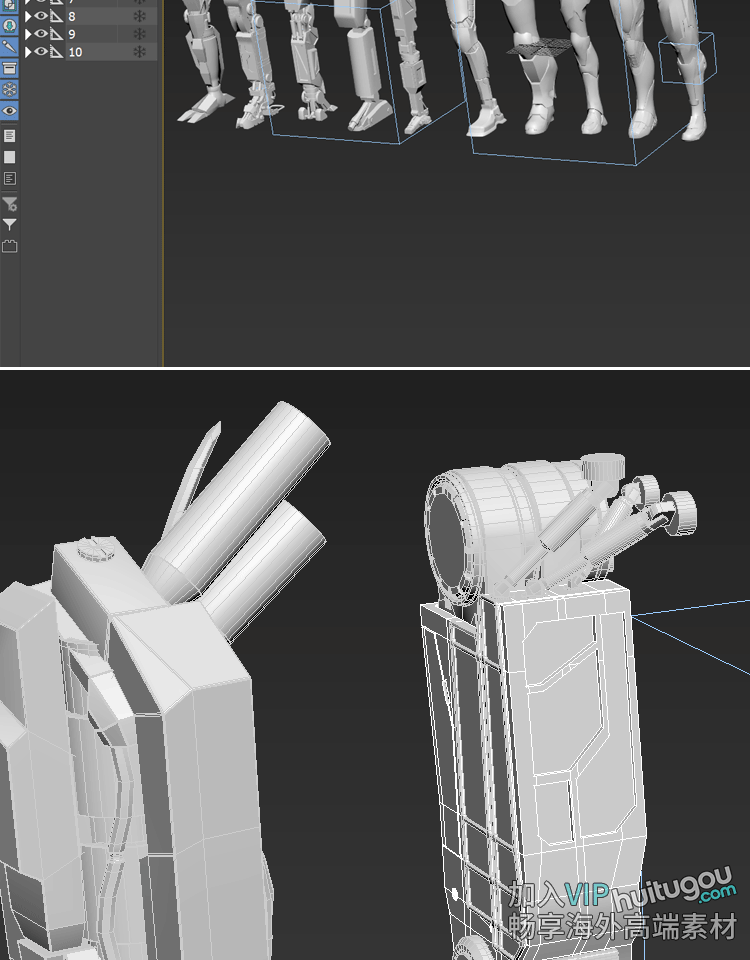
Task: Click the Display None blank square icon
Action: (x=9, y=157)
